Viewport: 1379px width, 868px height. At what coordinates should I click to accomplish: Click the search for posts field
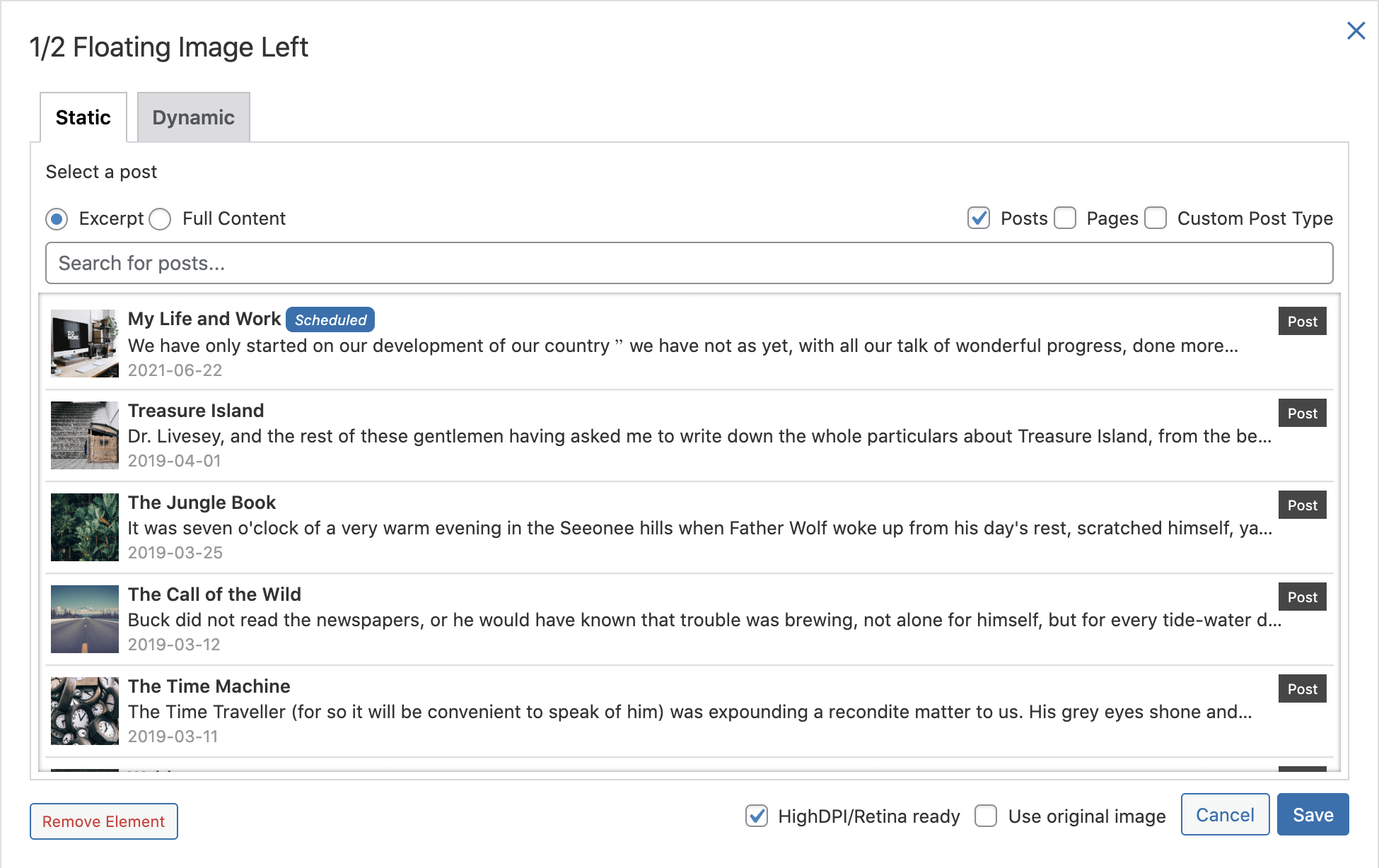[689, 263]
